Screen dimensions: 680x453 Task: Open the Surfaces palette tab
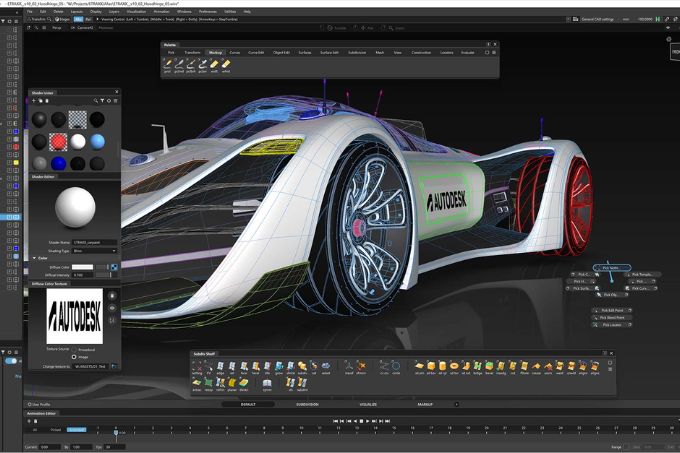(305, 52)
